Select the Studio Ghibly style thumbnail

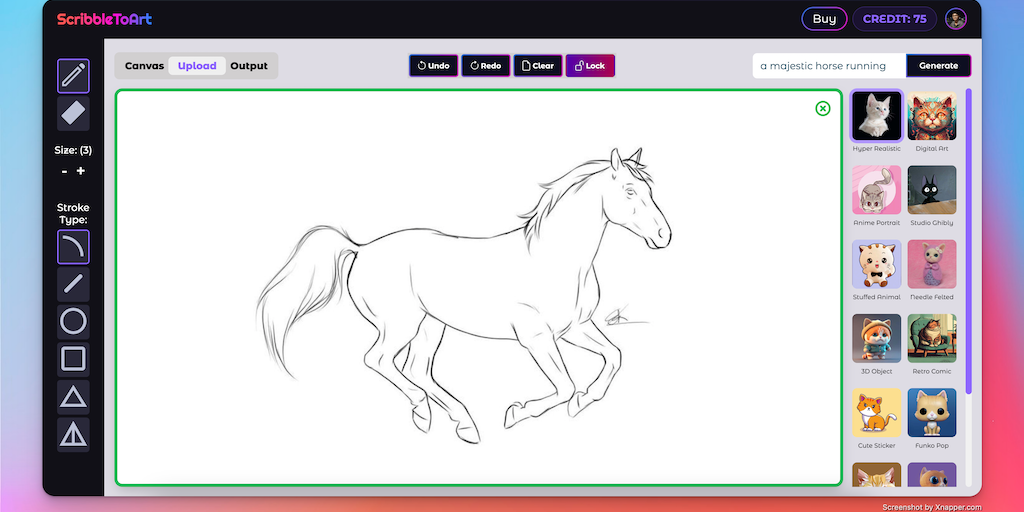932,190
